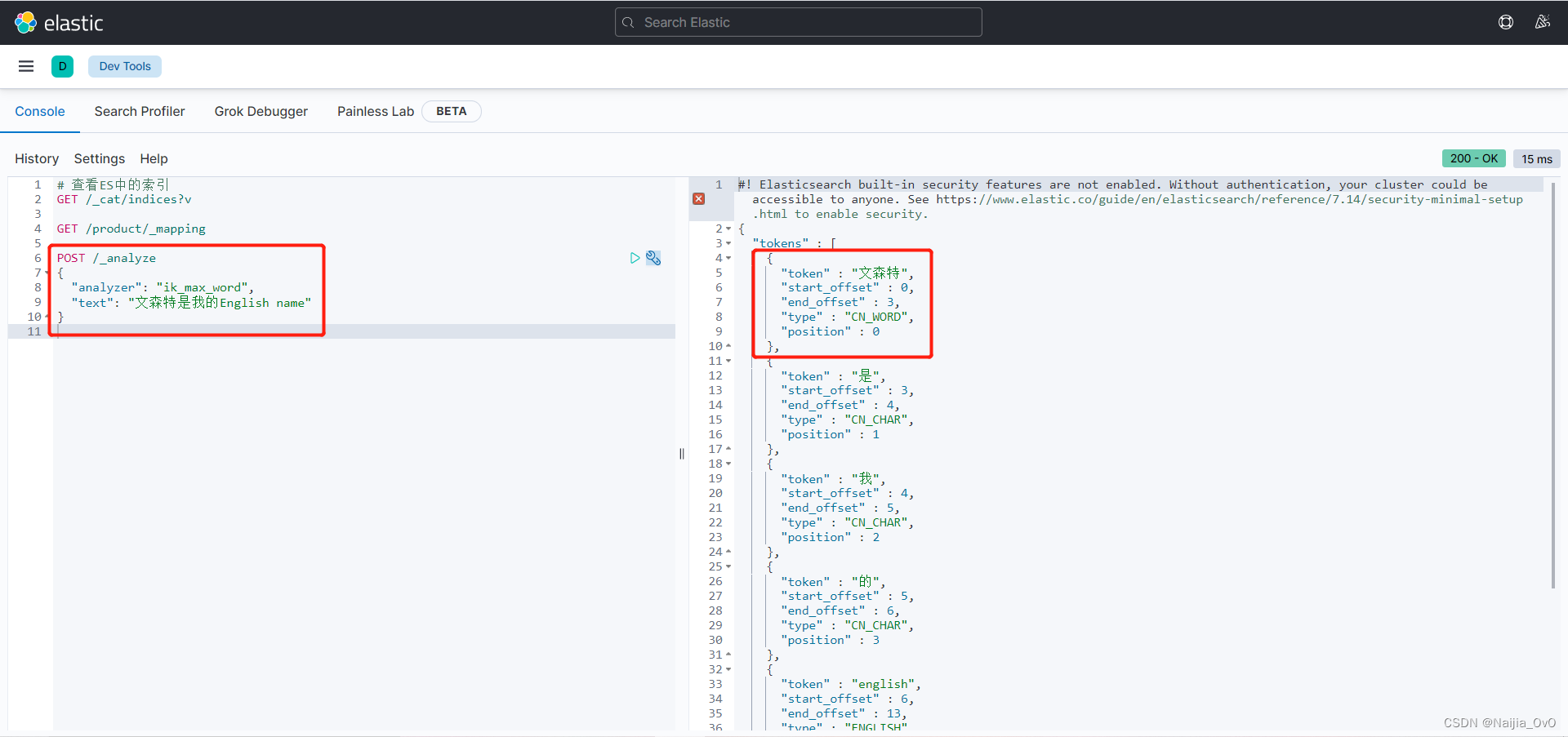Viewport: 1568px width, 737px height.
Task: Click the "token" : "是" line
Action: point(834,375)
